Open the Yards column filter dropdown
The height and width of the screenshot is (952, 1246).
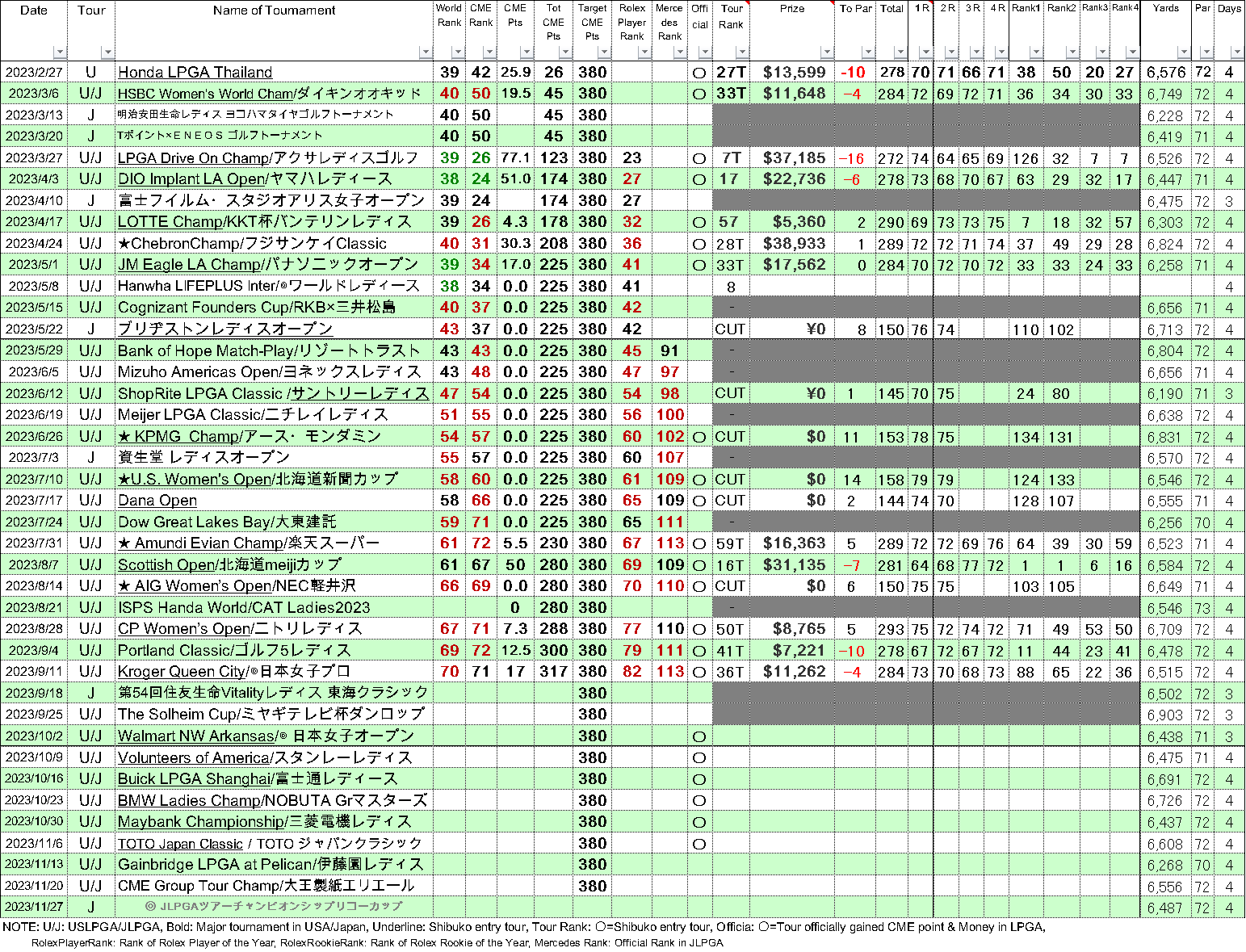click(1184, 52)
